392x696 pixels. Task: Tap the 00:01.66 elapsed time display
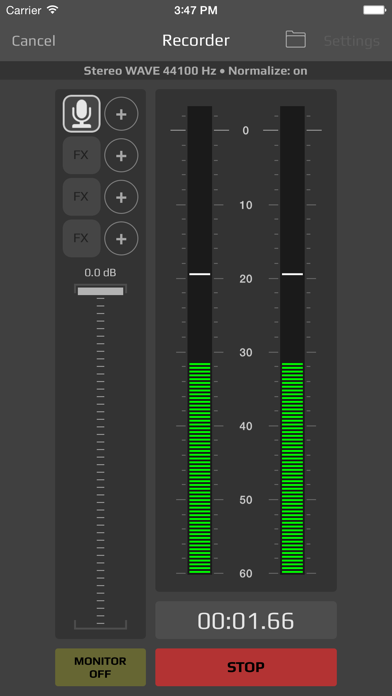pos(246,620)
